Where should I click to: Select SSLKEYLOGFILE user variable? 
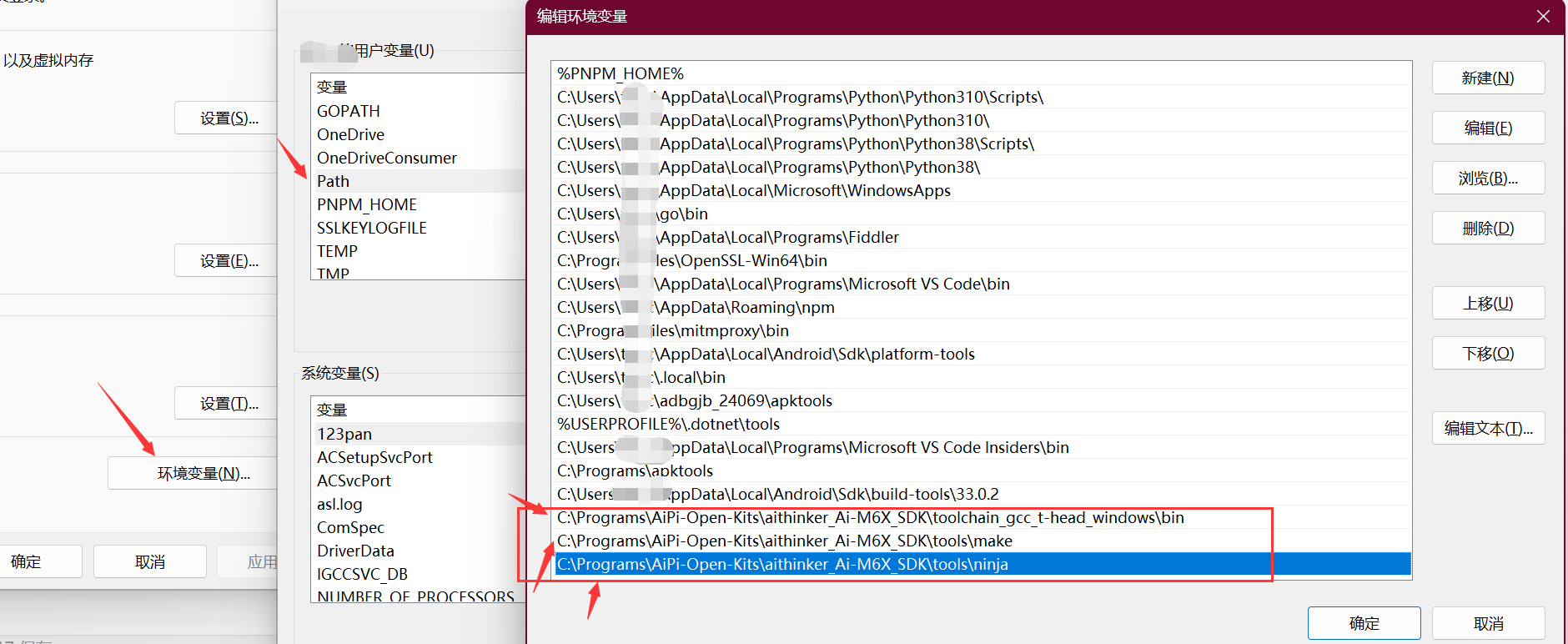(x=419, y=228)
